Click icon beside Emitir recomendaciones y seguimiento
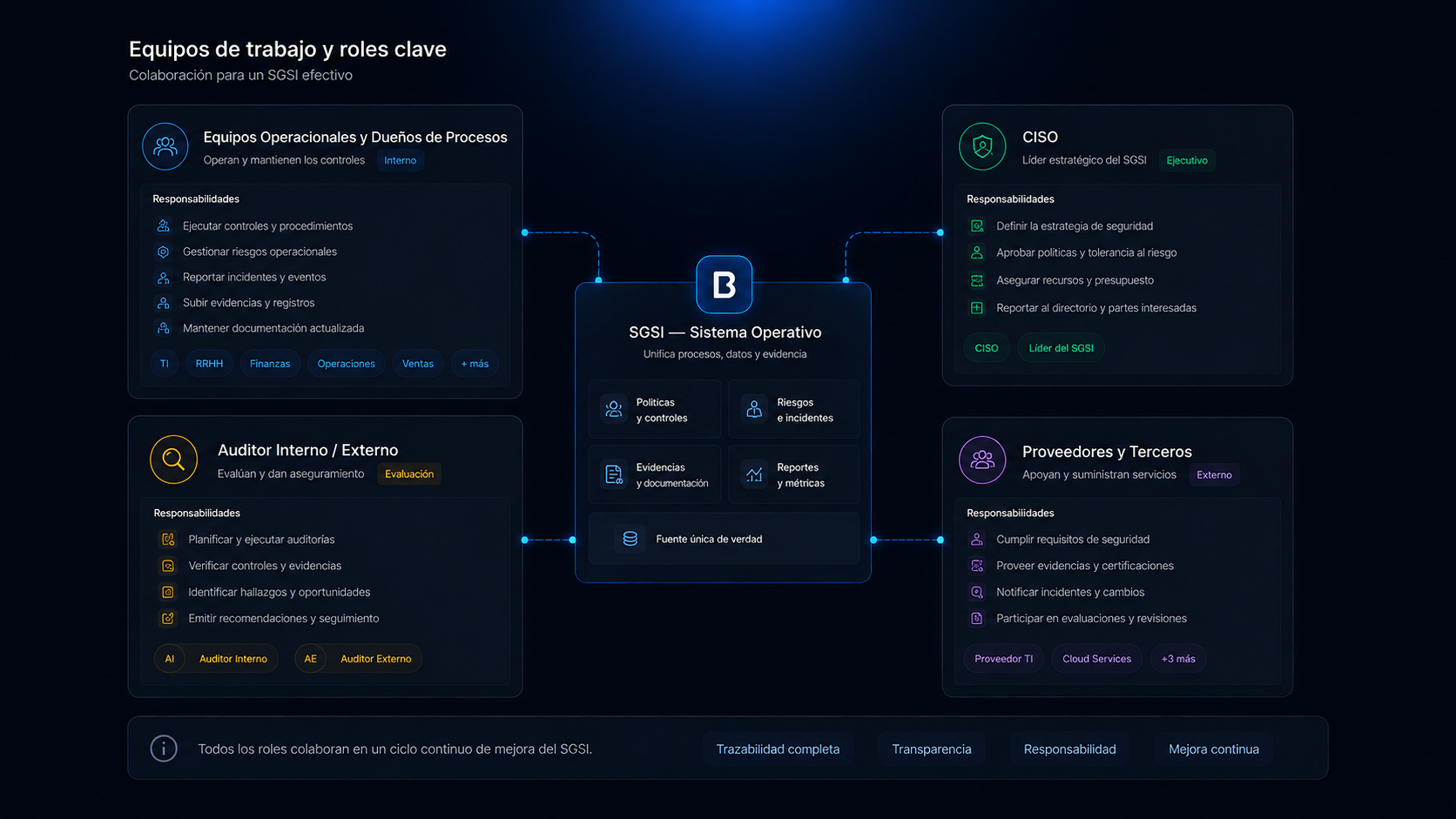Image resolution: width=1456 pixels, height=819 pixels. [x=168, y=618]
